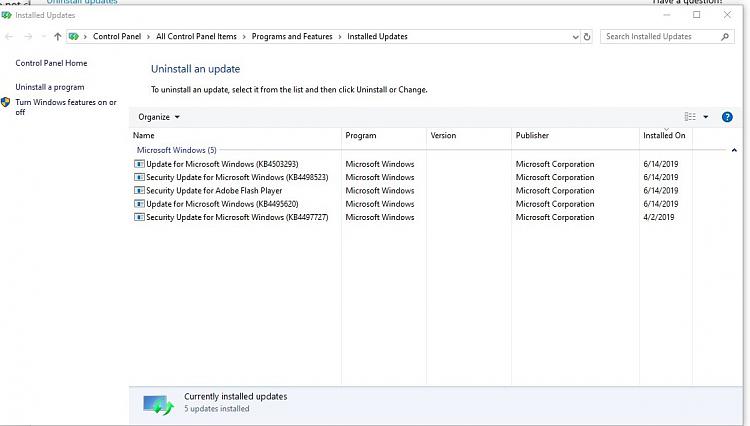Click the icon beside the KB4497727 update

[139, 218]
